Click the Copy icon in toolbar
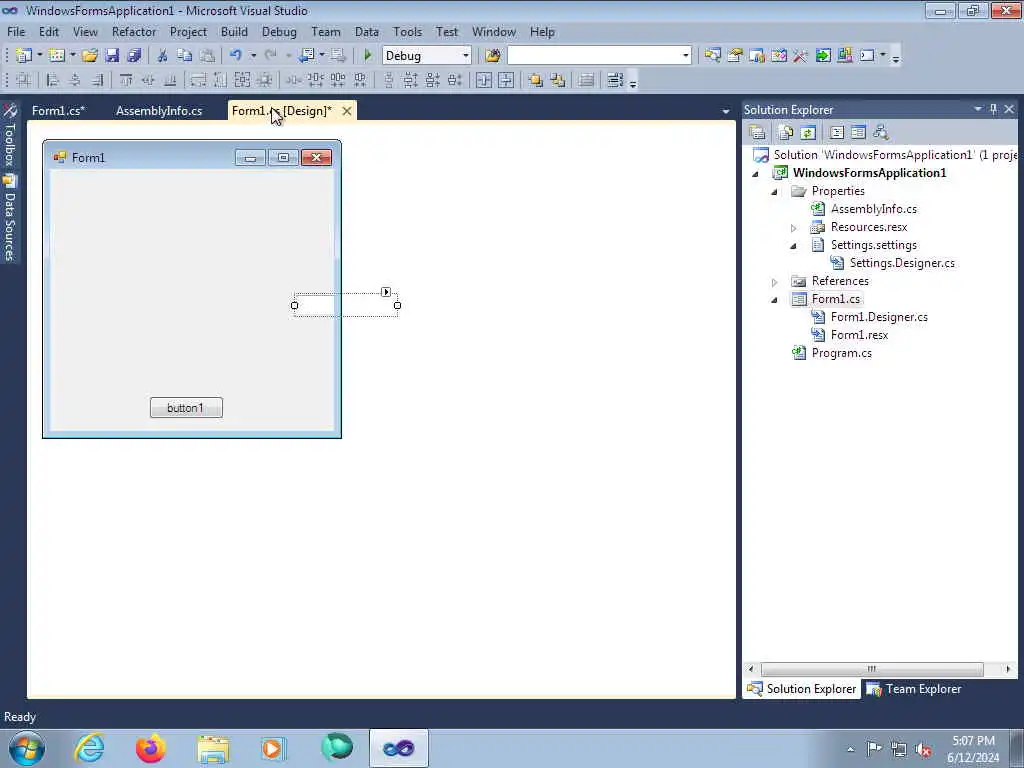 coord(185,56)
